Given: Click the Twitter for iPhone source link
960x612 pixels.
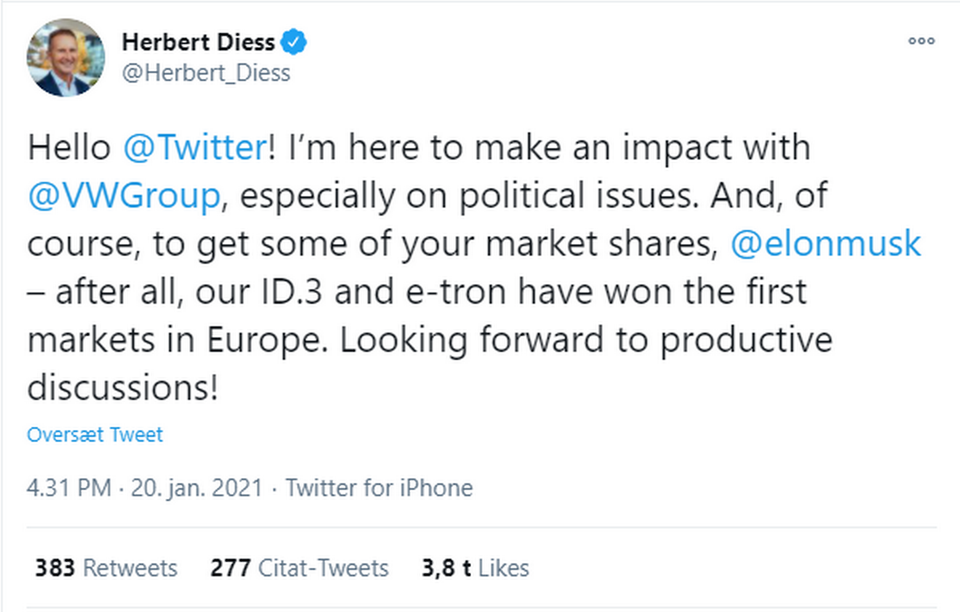Looking at the screenshot, I should 379,488.
